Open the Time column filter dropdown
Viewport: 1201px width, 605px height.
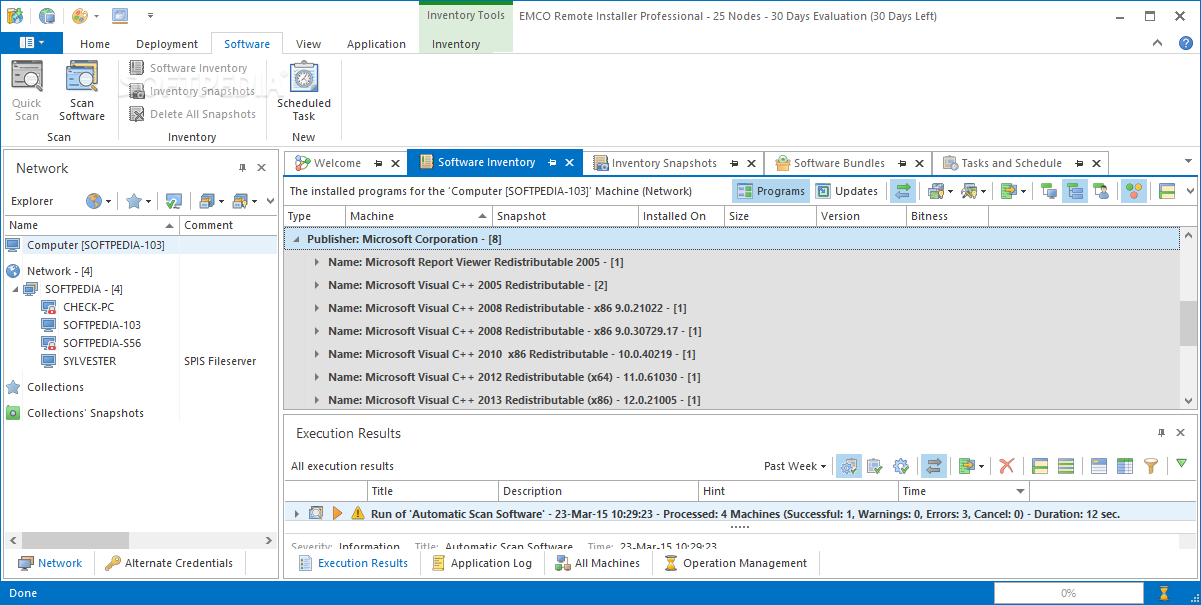pos(1020,491)
